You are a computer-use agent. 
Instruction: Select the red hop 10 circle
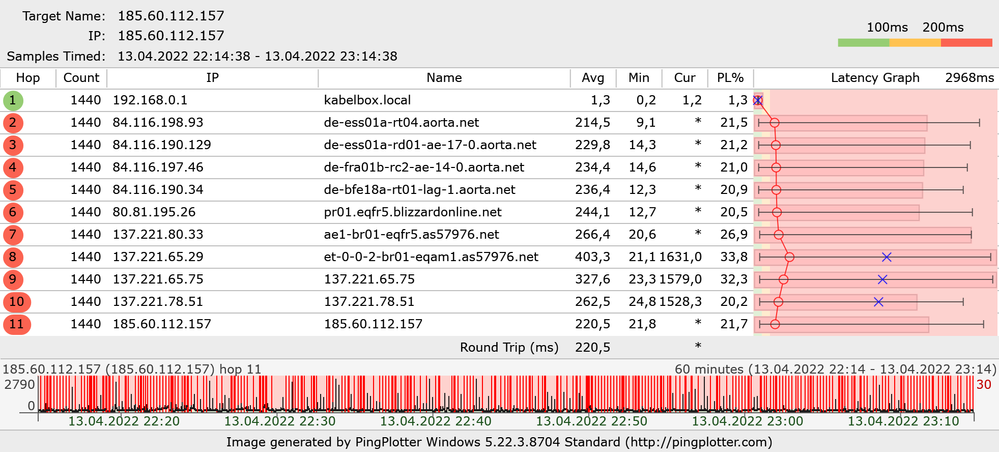16,302
